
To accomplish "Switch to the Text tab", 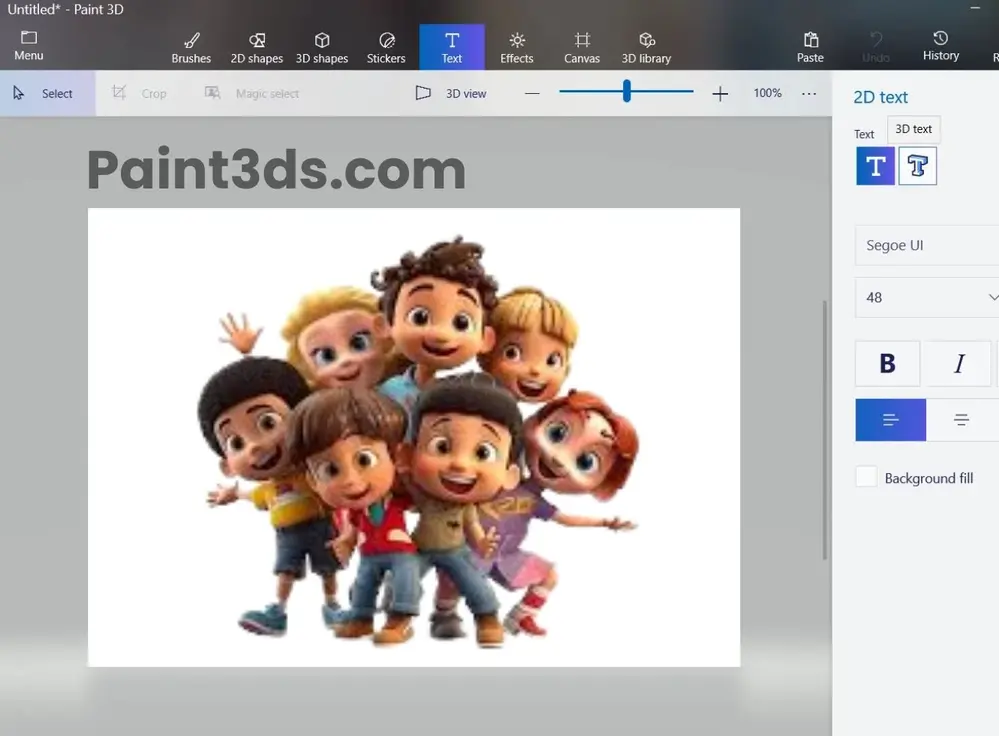I will click(451, 46).
